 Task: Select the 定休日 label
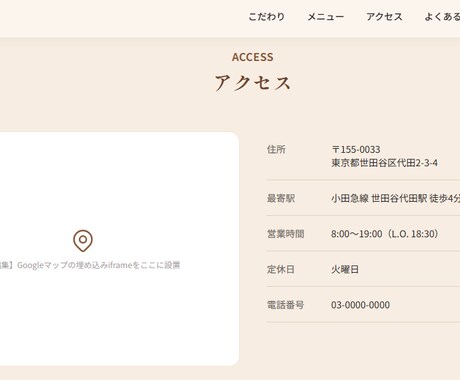(x=281, y=269)
